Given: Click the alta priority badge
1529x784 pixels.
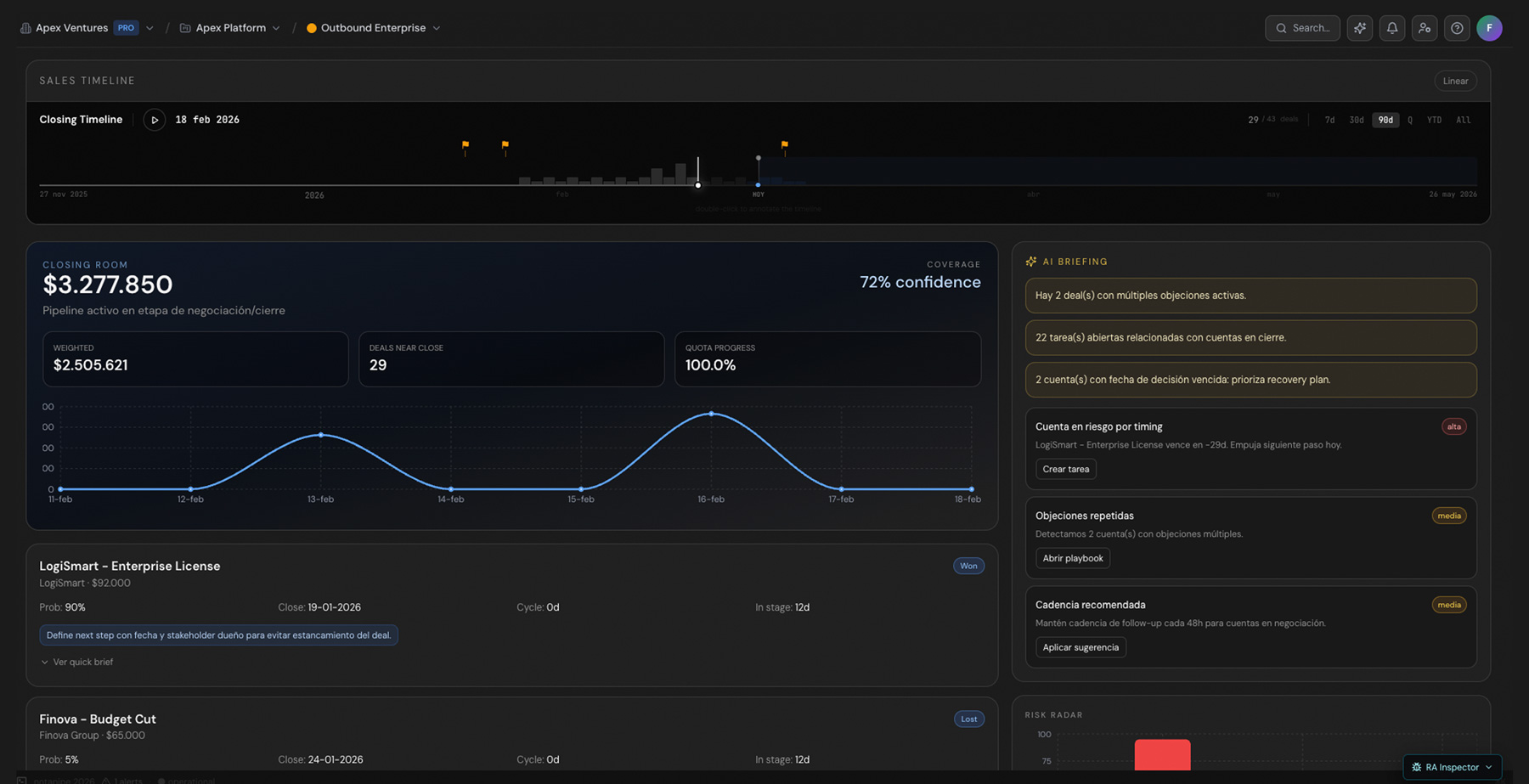Looking at the screenshot, I should point(1453,426).
